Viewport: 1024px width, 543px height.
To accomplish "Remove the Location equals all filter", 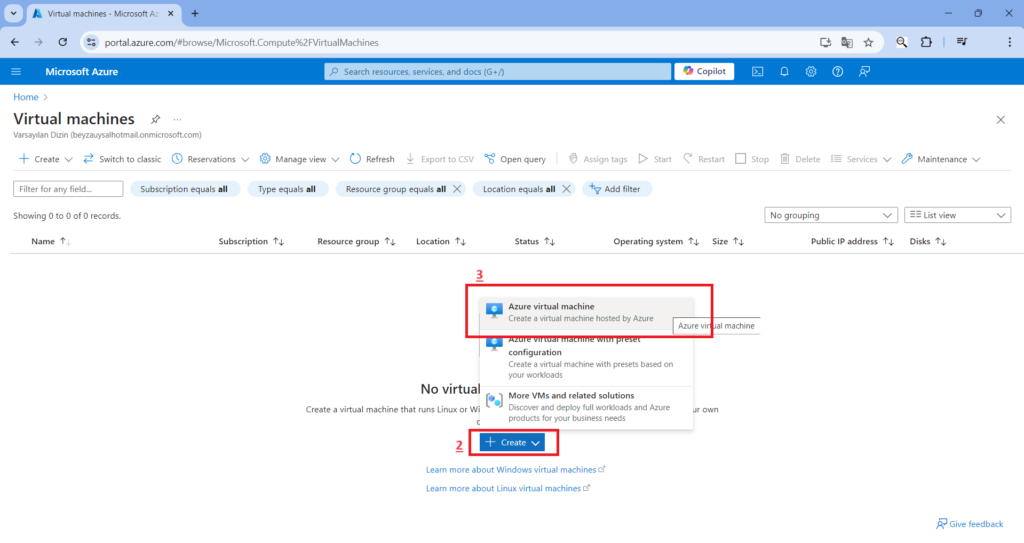I will [x=566, y=189].
